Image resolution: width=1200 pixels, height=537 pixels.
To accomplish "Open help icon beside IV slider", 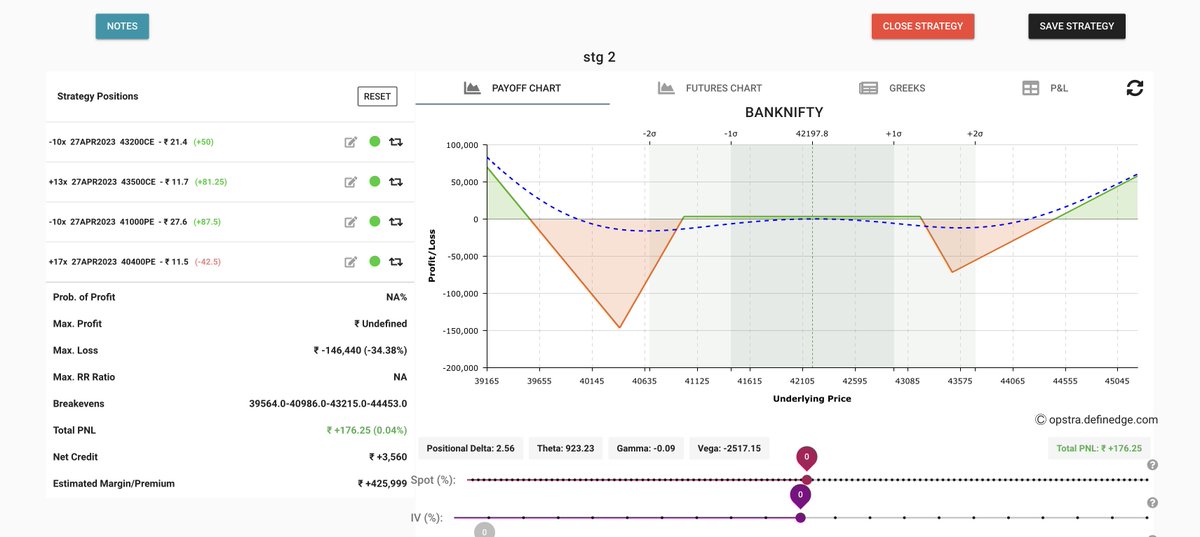I will (x=1152, y=503).
